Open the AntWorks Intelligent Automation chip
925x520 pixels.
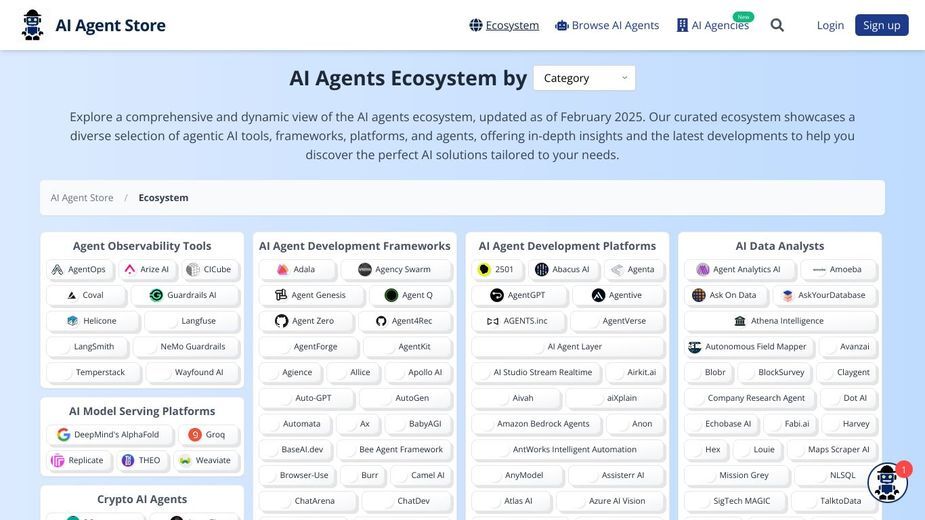pos(569,449)
